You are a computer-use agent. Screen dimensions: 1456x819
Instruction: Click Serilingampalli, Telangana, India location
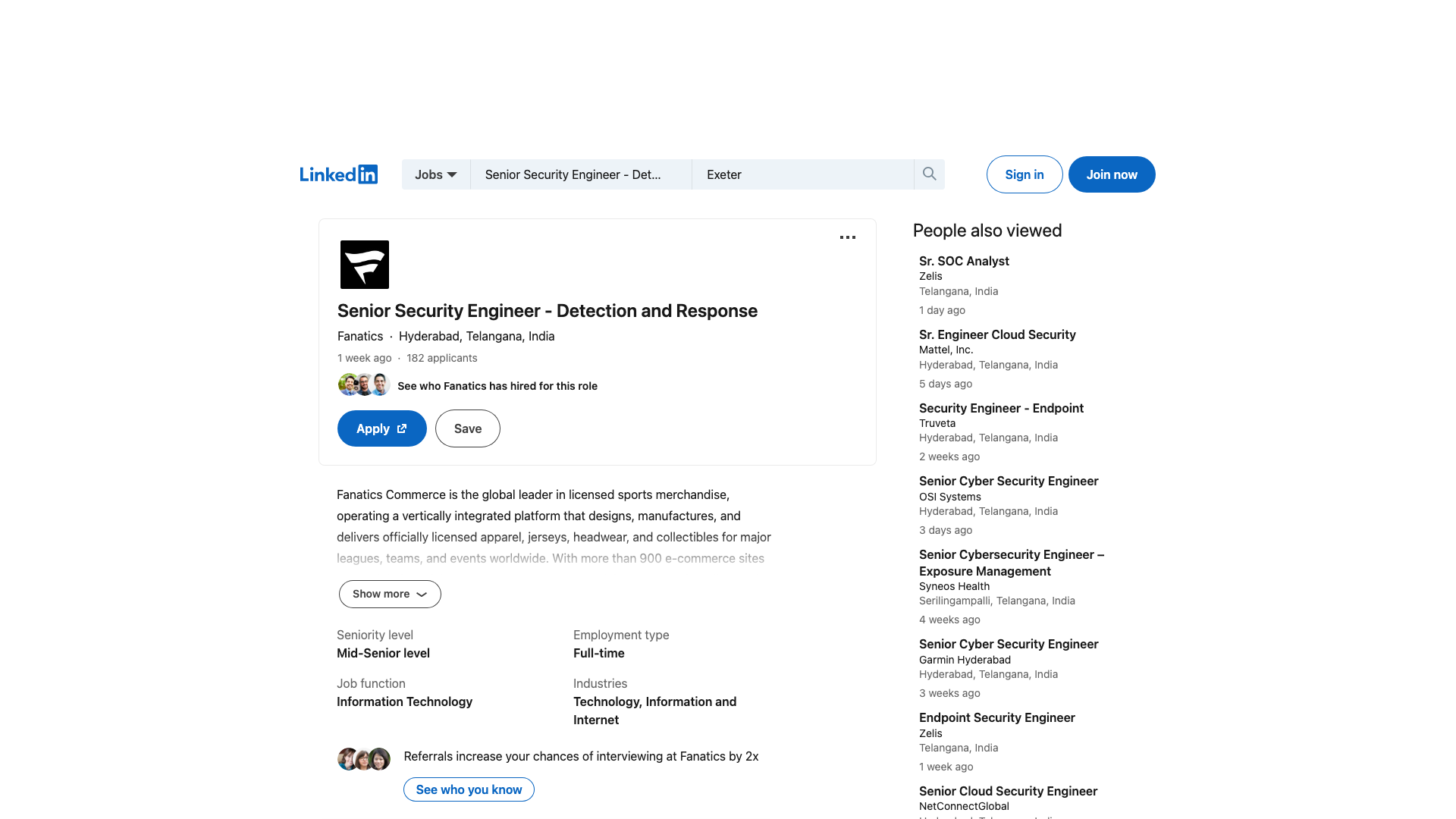(997, 601)
